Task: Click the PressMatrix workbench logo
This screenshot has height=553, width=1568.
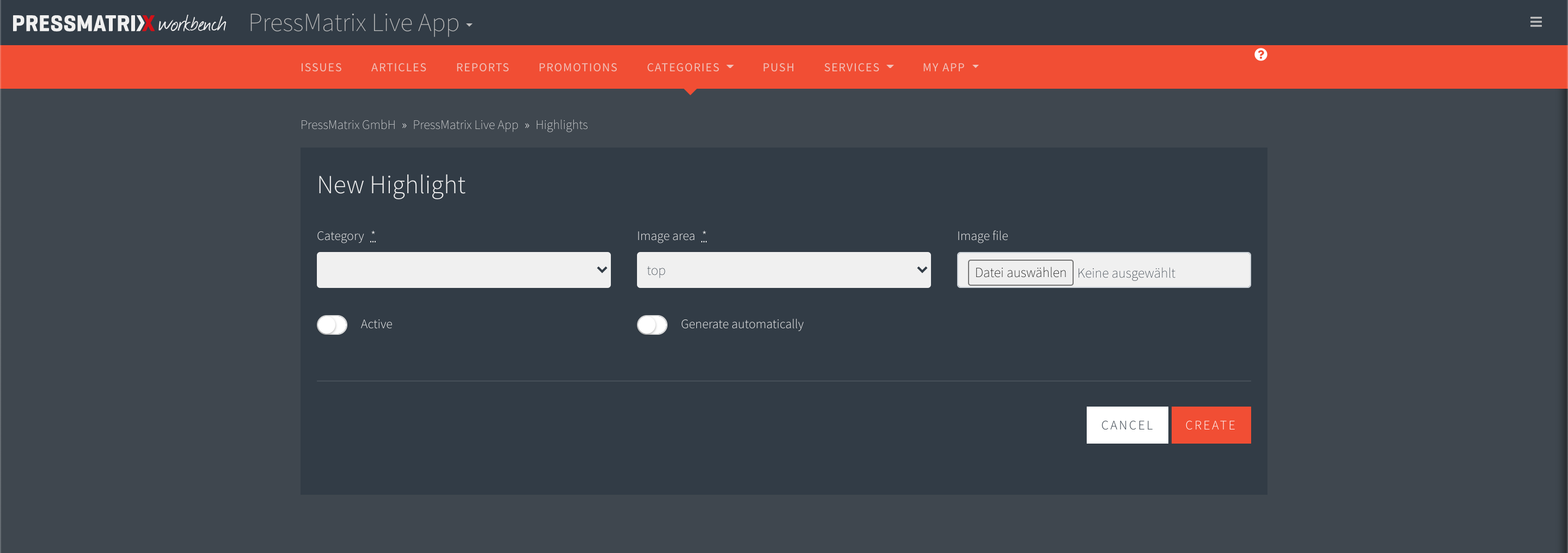Action: pos(119,23)
